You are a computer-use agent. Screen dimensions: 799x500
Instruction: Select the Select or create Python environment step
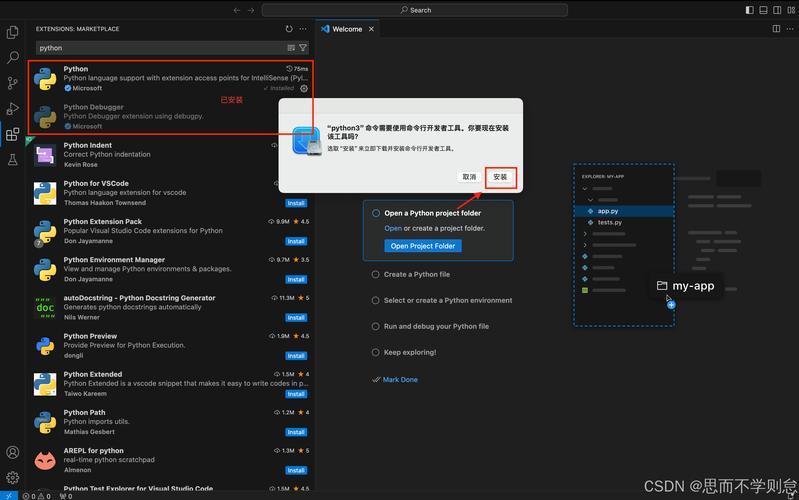click(x=442, y=300)
